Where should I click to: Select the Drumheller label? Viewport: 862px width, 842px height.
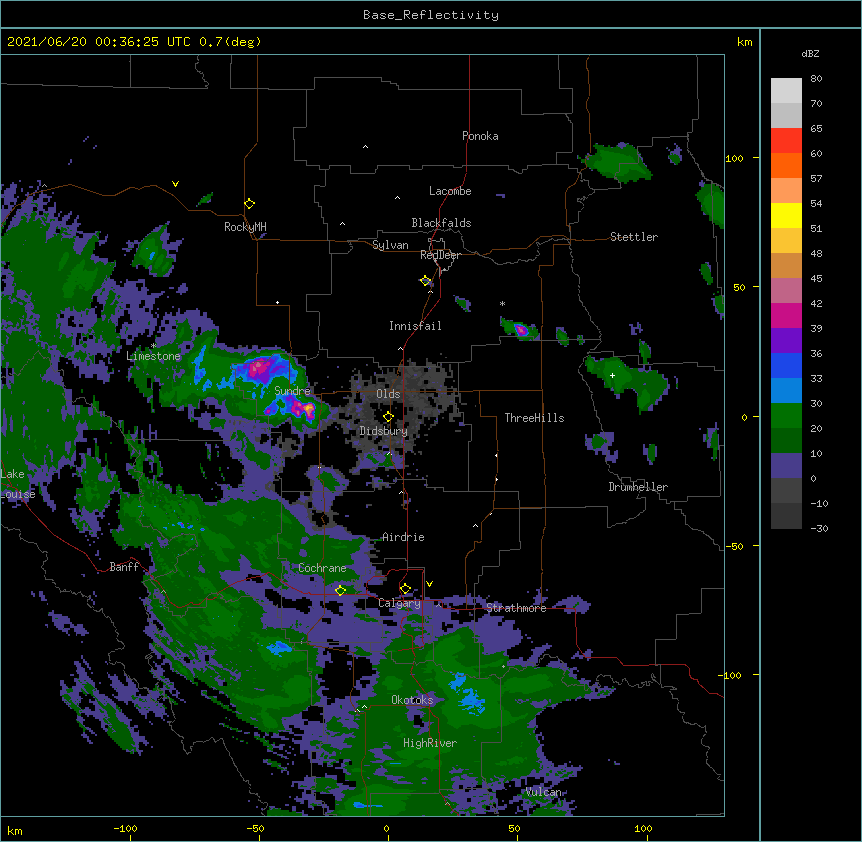point(638,487)
